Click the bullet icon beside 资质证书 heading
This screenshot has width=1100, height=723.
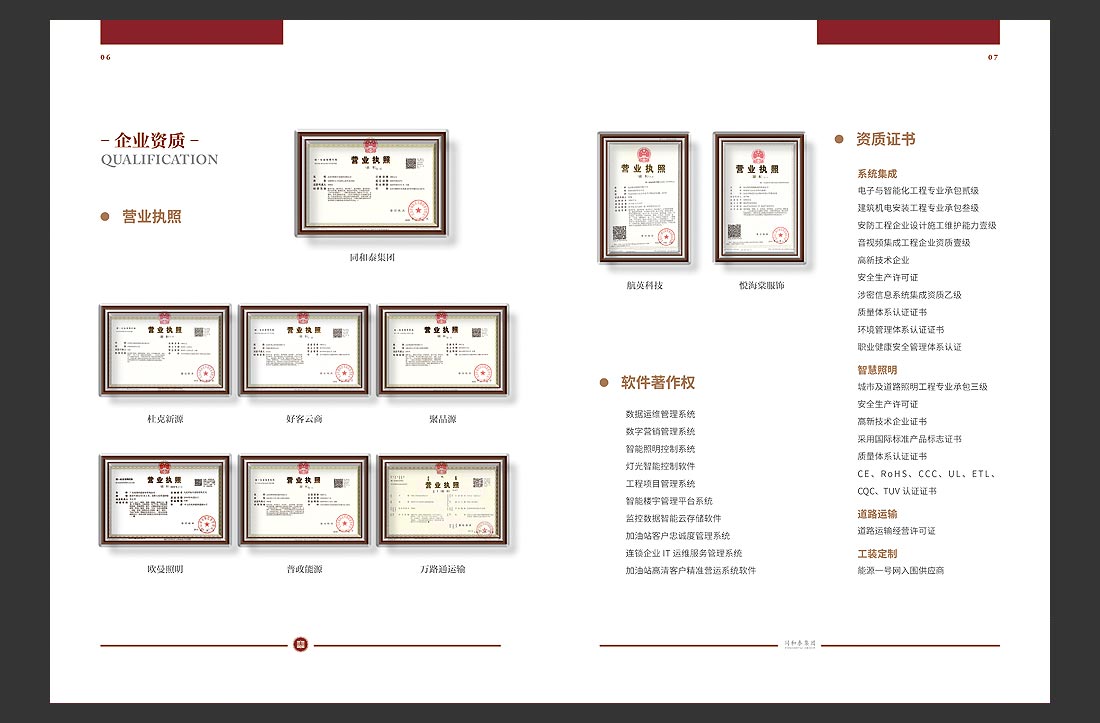[840, 140]
